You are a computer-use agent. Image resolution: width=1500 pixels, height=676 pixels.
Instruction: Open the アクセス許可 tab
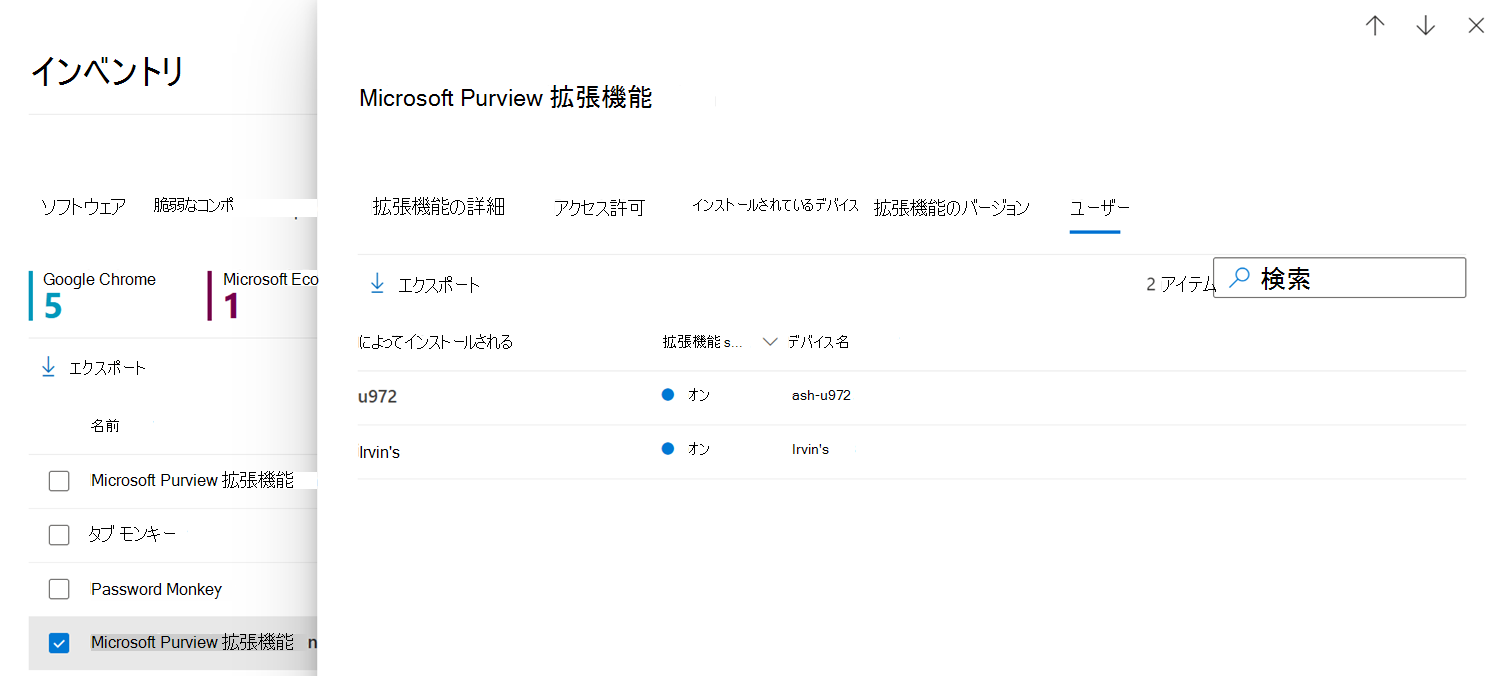point(599,208)
